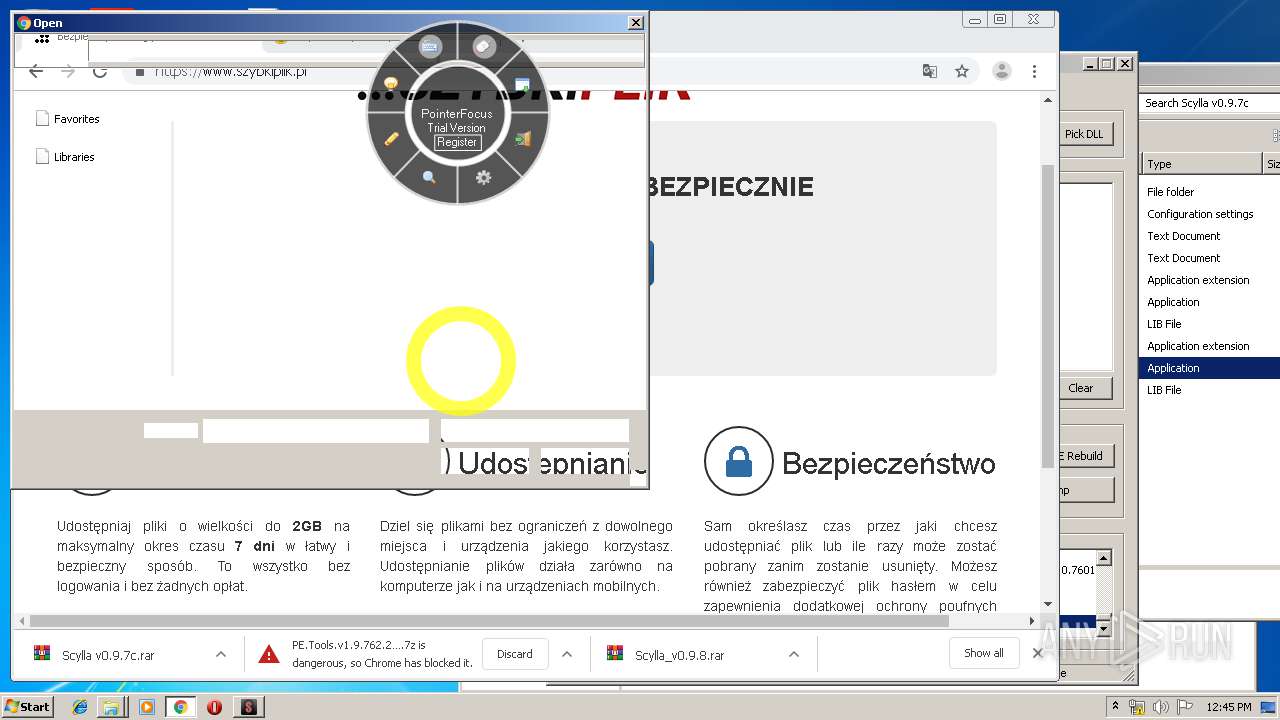
Task: Click the Bezpieczeństwo heading
Action: click(x=889, y=463)
